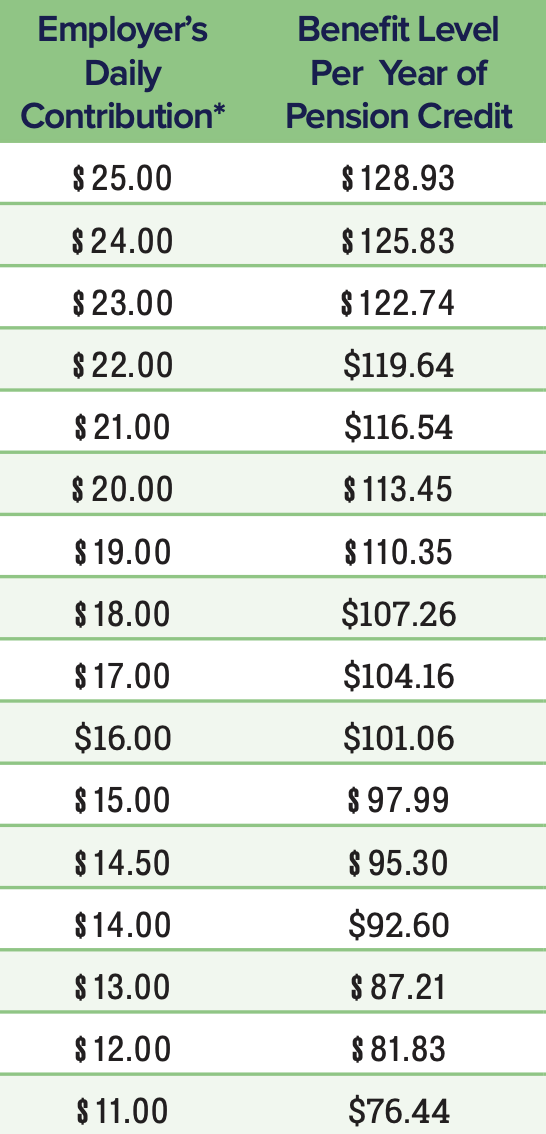Click the Employer's Daily Contribution header
The height and width of the screenshot is (1134, 546).
point(123,73)
